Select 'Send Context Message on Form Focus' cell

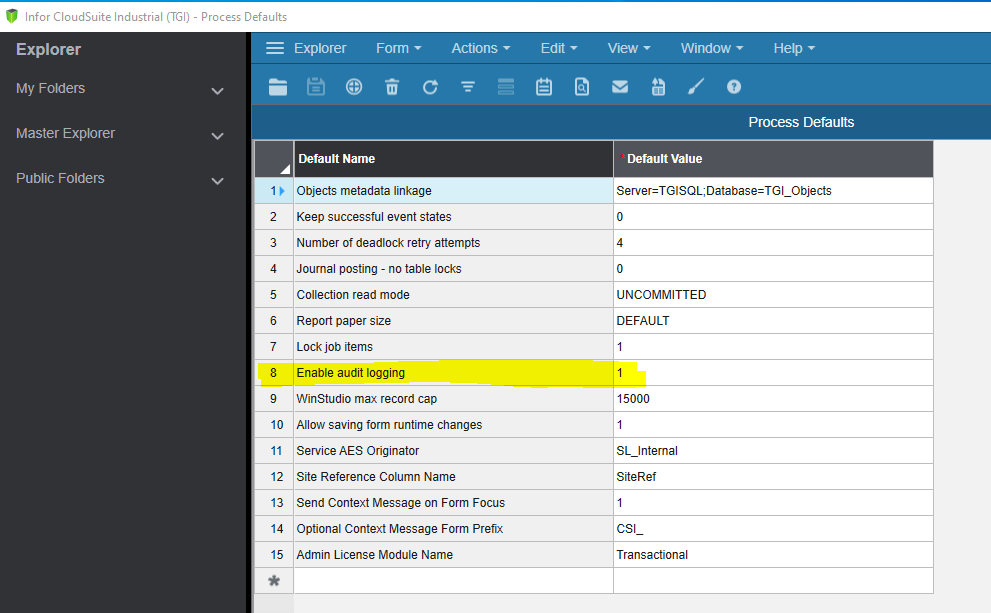[453, 503]
